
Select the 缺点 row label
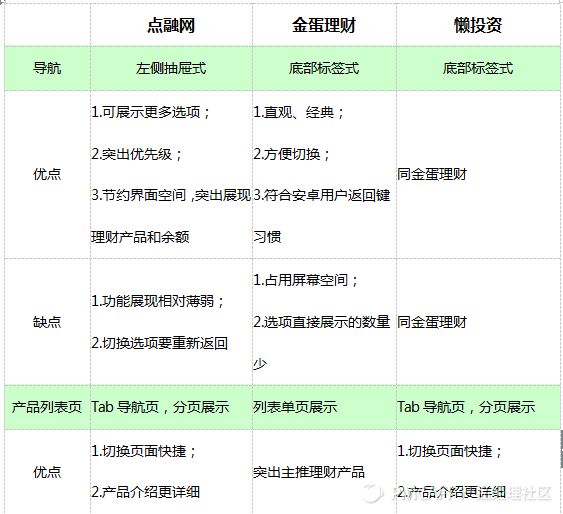pos(47,322)
